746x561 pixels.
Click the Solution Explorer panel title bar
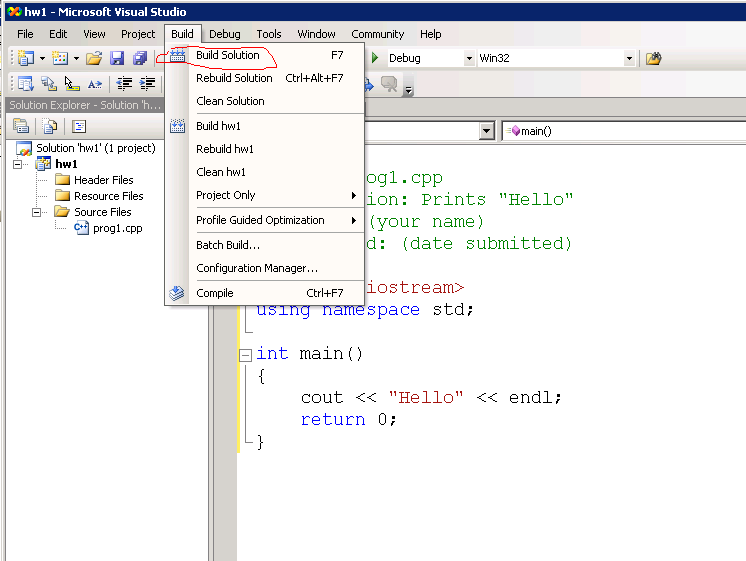[86, 105]
